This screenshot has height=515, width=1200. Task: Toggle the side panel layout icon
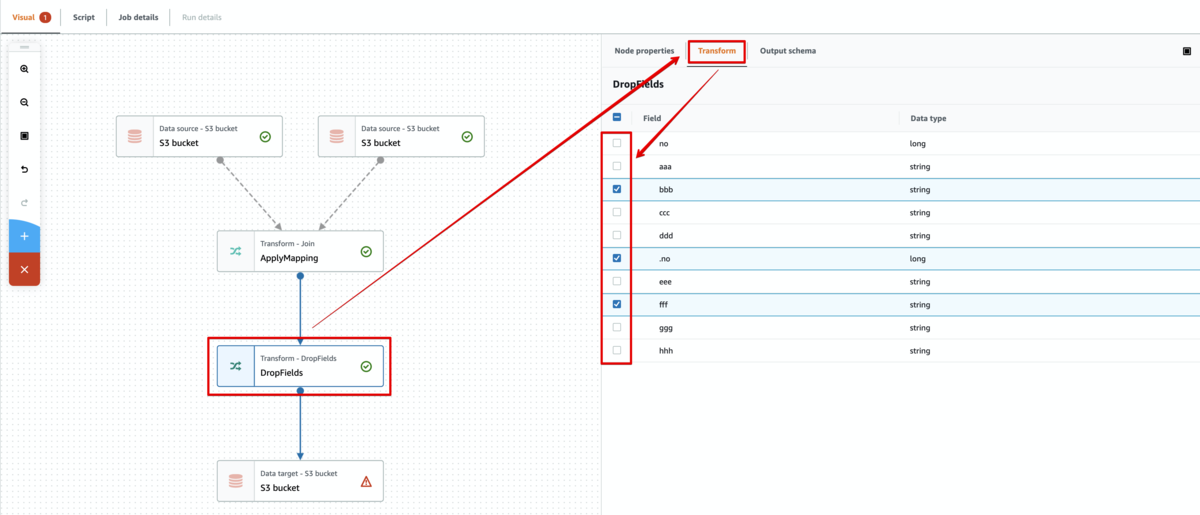pyautogui.click(x=1187, y=51)
